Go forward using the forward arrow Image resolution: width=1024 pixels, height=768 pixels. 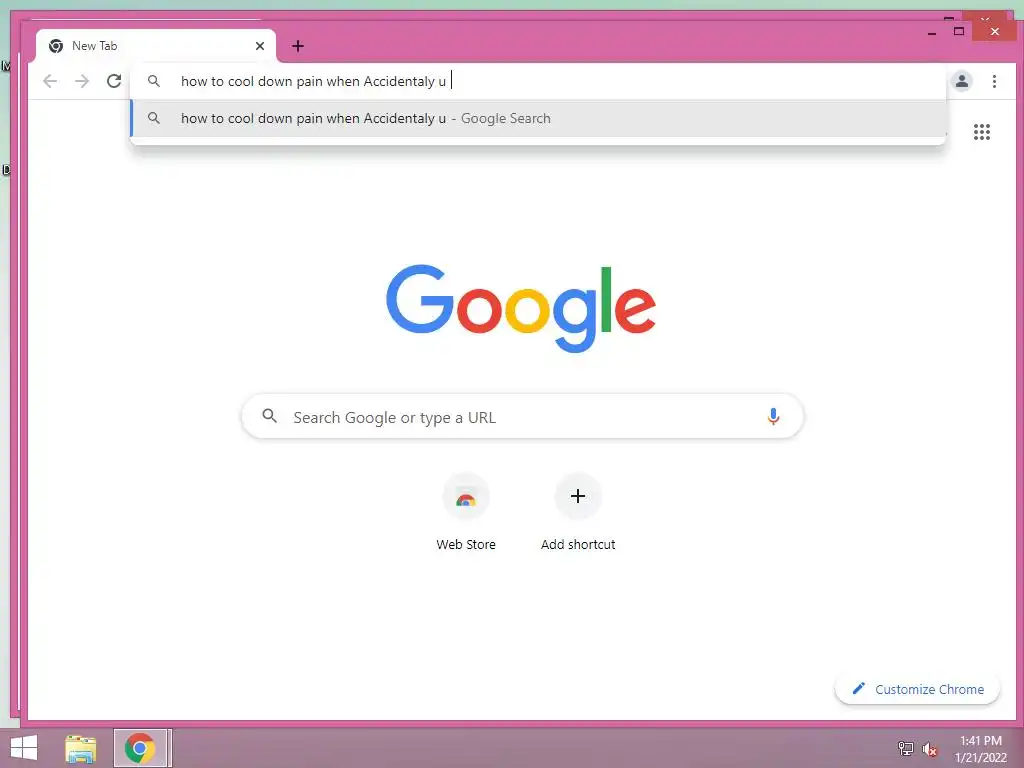click(82, 81)
